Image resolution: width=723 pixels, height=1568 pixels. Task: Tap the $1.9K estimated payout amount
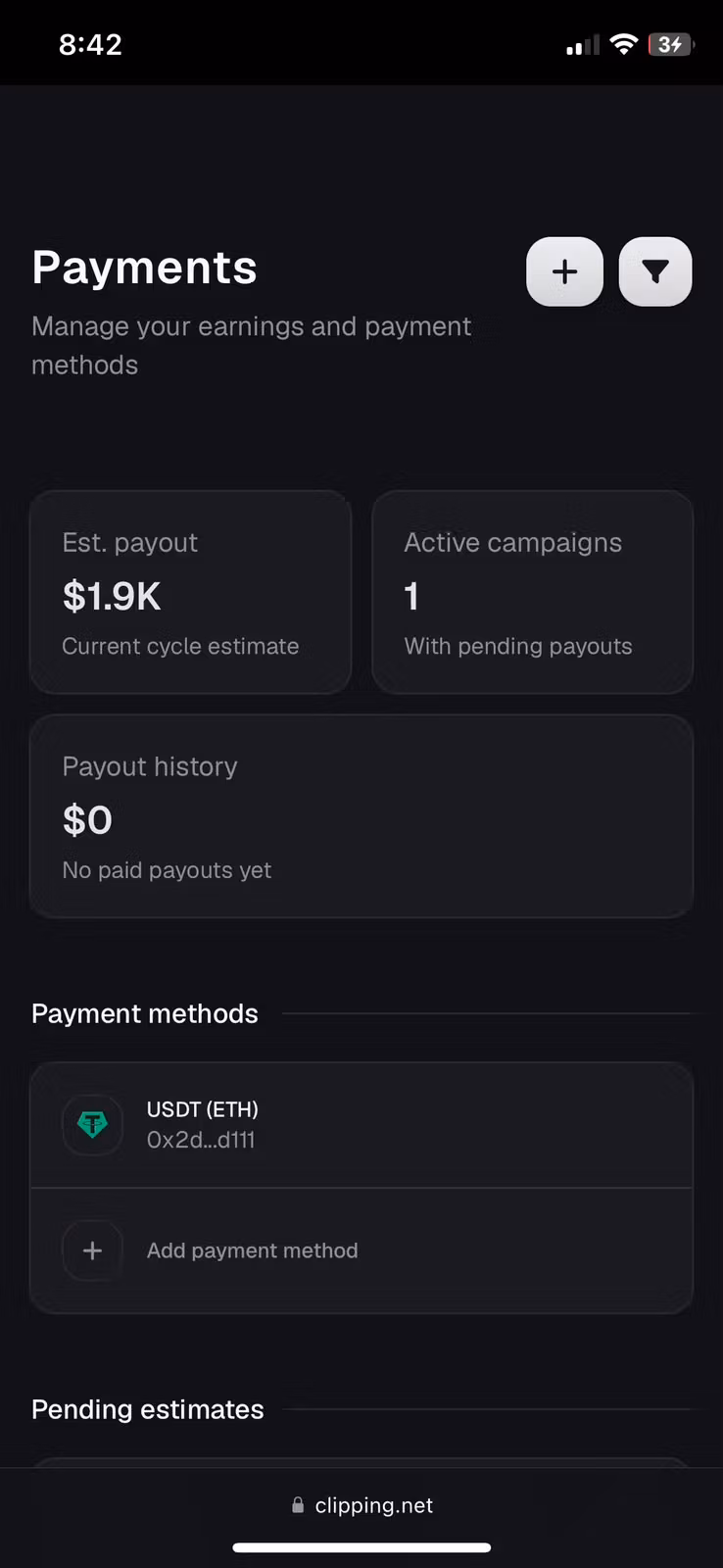pos(112,596)
